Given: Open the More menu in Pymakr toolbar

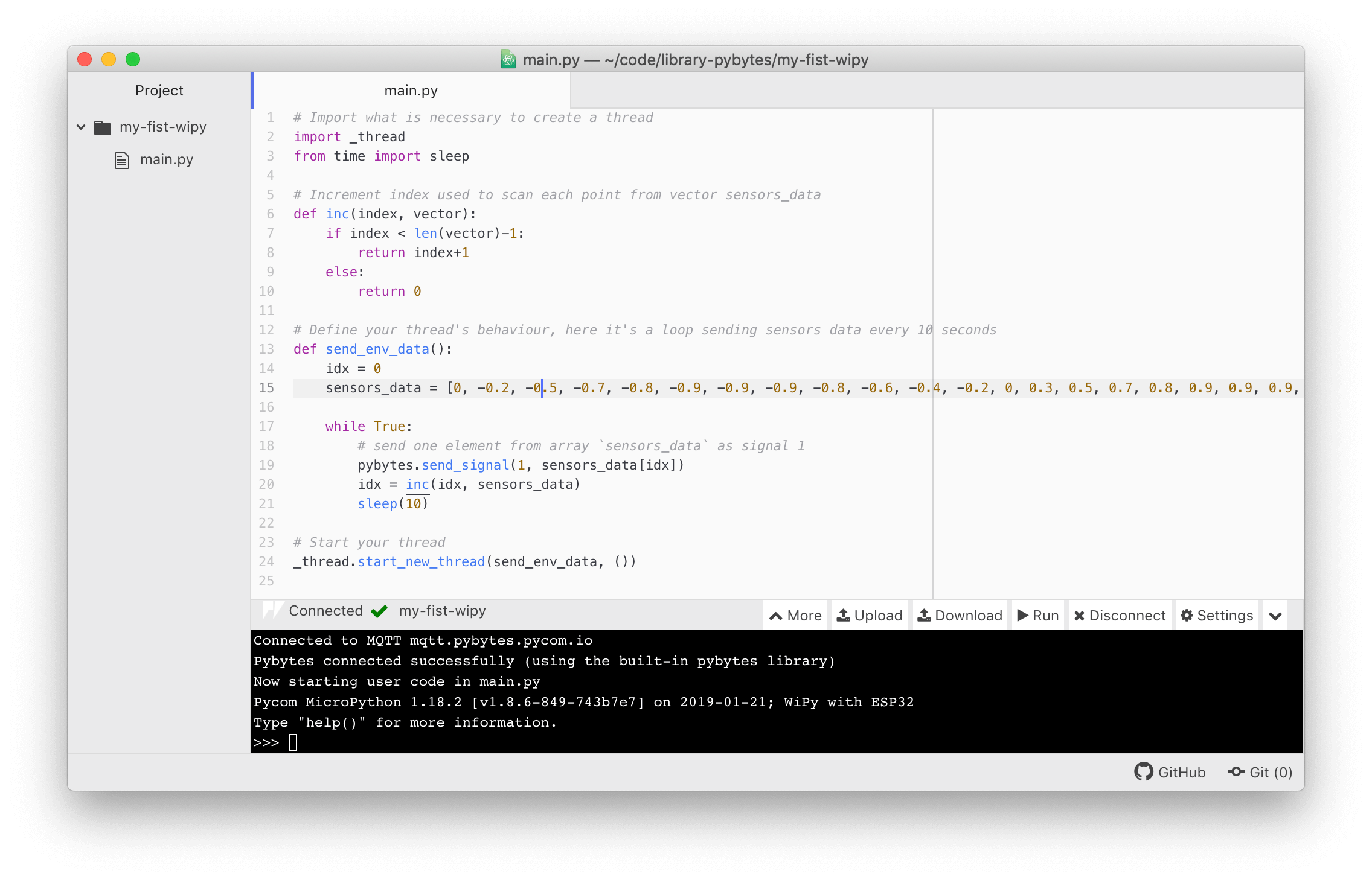Looking at the screenshot, I should point(796,616).
